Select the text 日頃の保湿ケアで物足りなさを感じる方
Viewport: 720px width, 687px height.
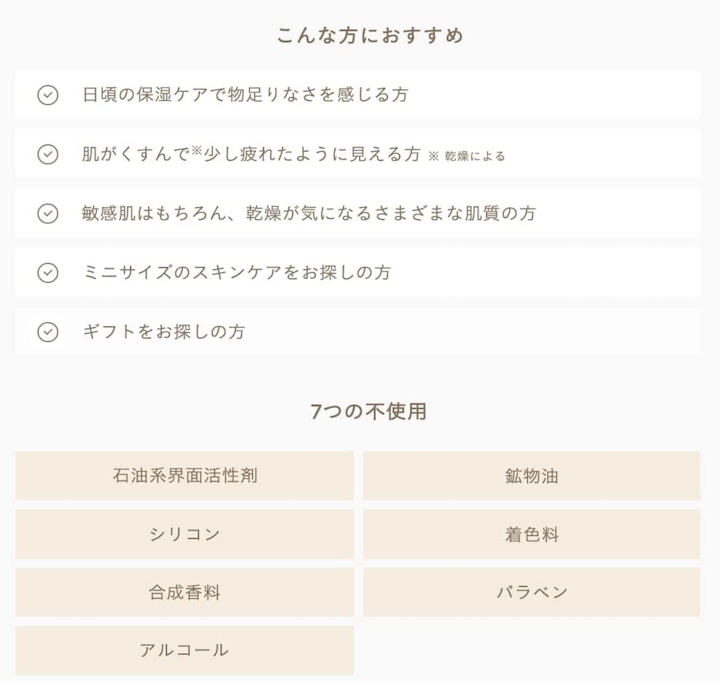(x=245, y=95)
